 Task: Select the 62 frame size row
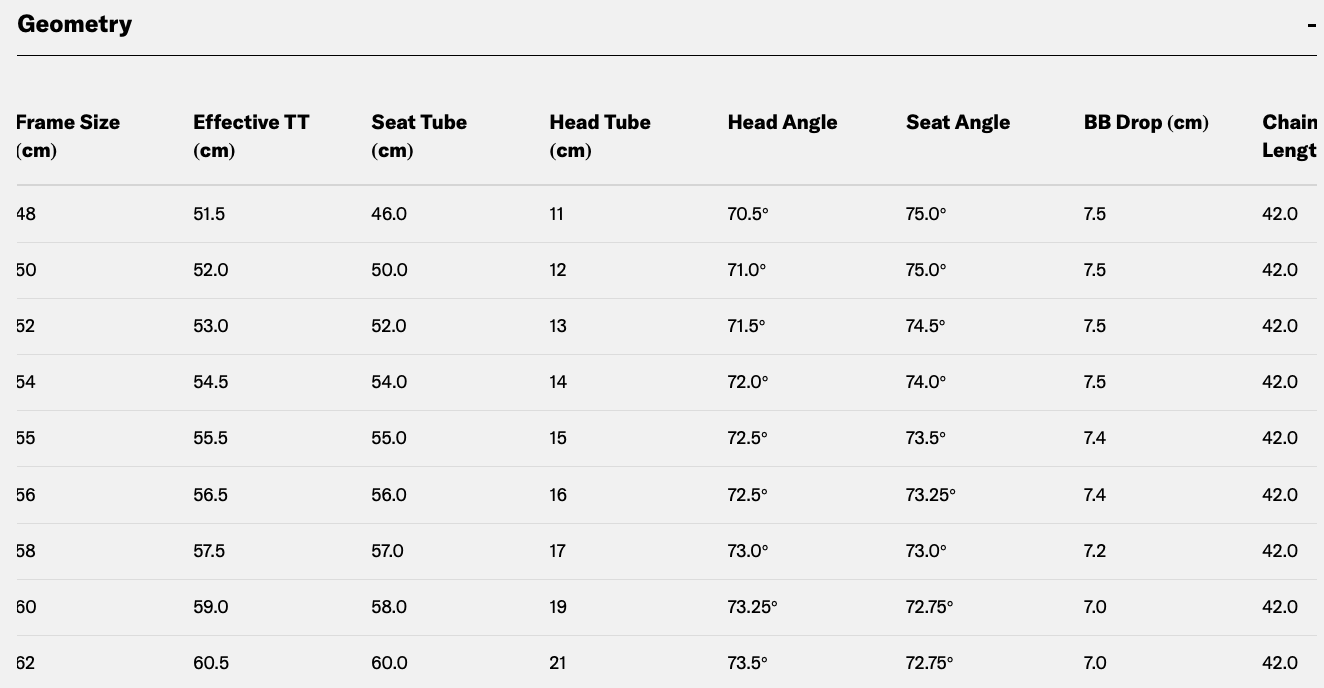[x=666, y=663]
